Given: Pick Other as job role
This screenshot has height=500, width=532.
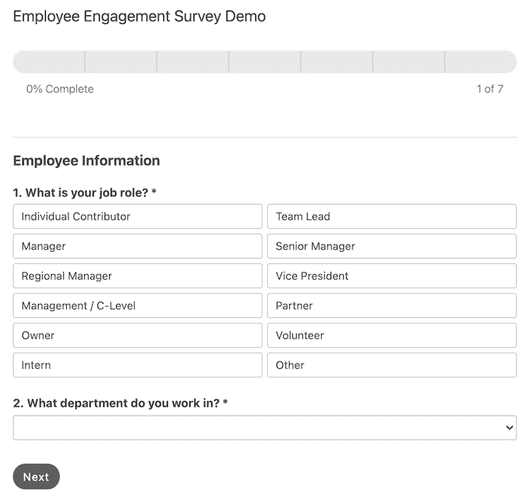Looking at the screenshot, I should (392, 365).
